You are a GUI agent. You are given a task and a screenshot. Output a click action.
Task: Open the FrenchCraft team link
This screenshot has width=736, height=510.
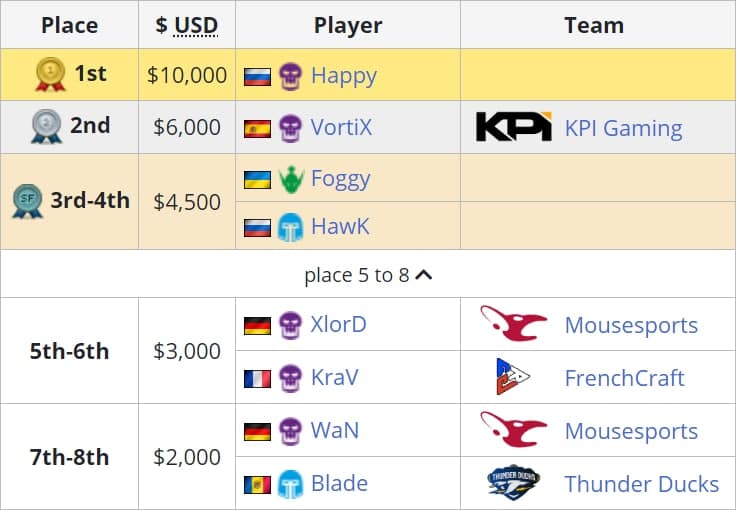[624, 378]
